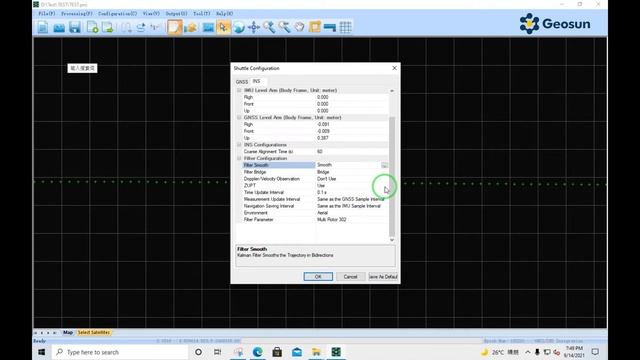The width and height of the screenshot is (640, 360).
Task: Switch to INS tab in Shuttle Configuration
Action: 256,81
